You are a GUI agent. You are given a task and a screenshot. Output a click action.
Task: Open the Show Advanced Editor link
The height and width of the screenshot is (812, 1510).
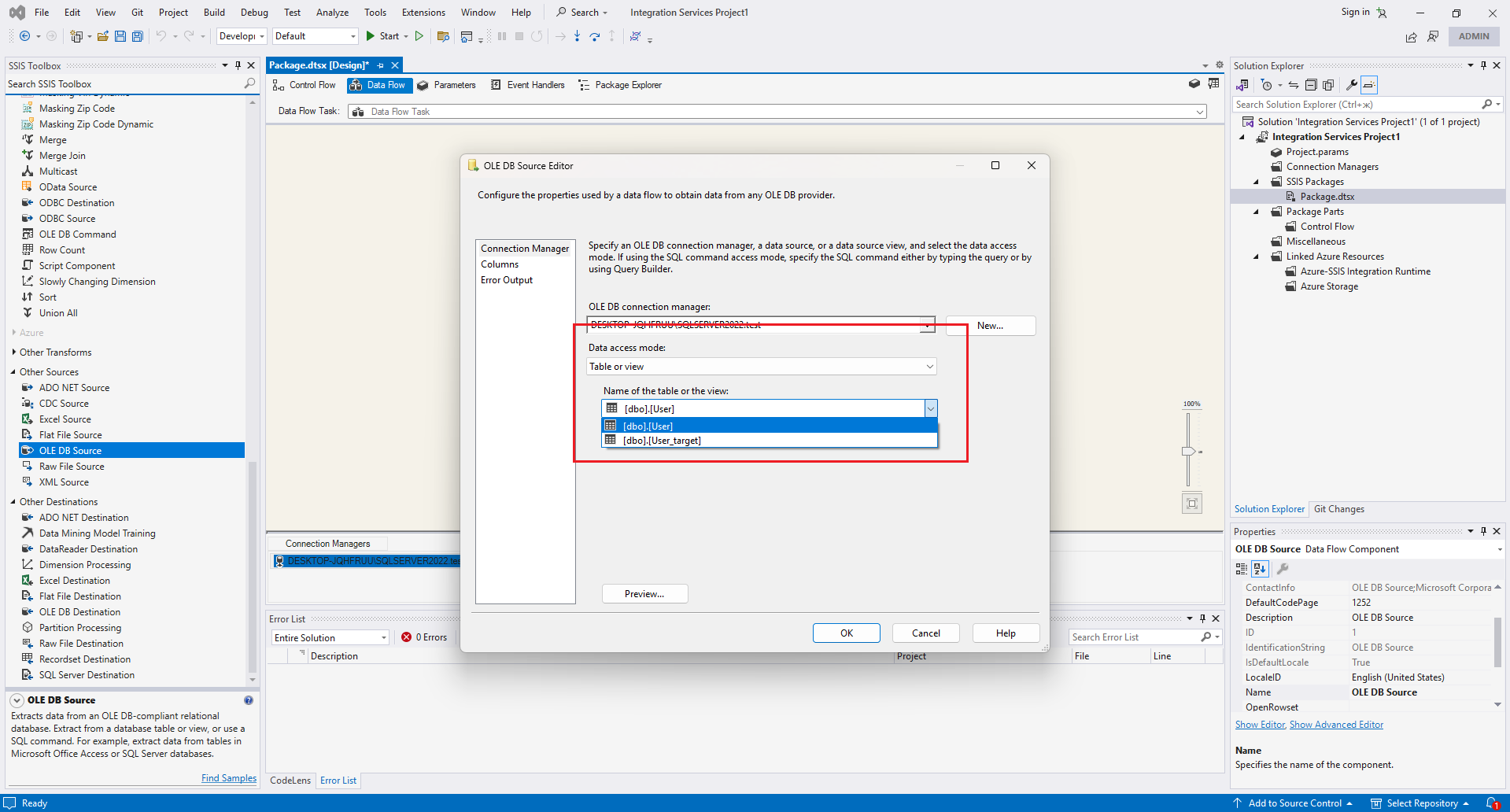1336,725
